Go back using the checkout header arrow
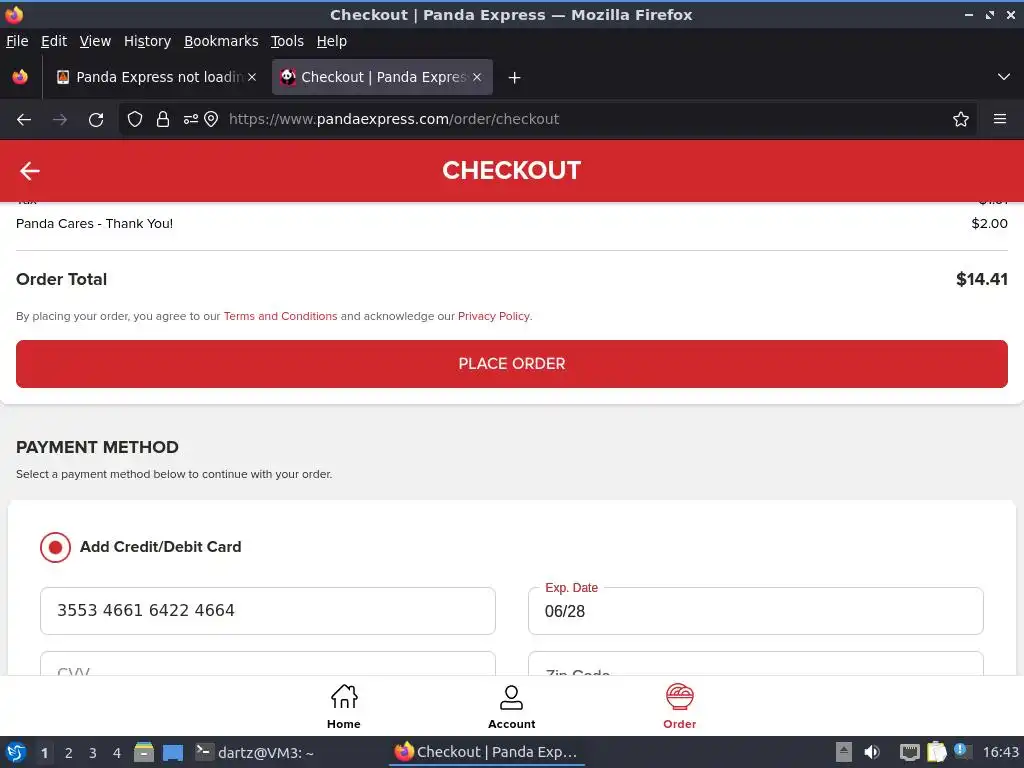The image size is (1024, 768). (x=29, y=171)
